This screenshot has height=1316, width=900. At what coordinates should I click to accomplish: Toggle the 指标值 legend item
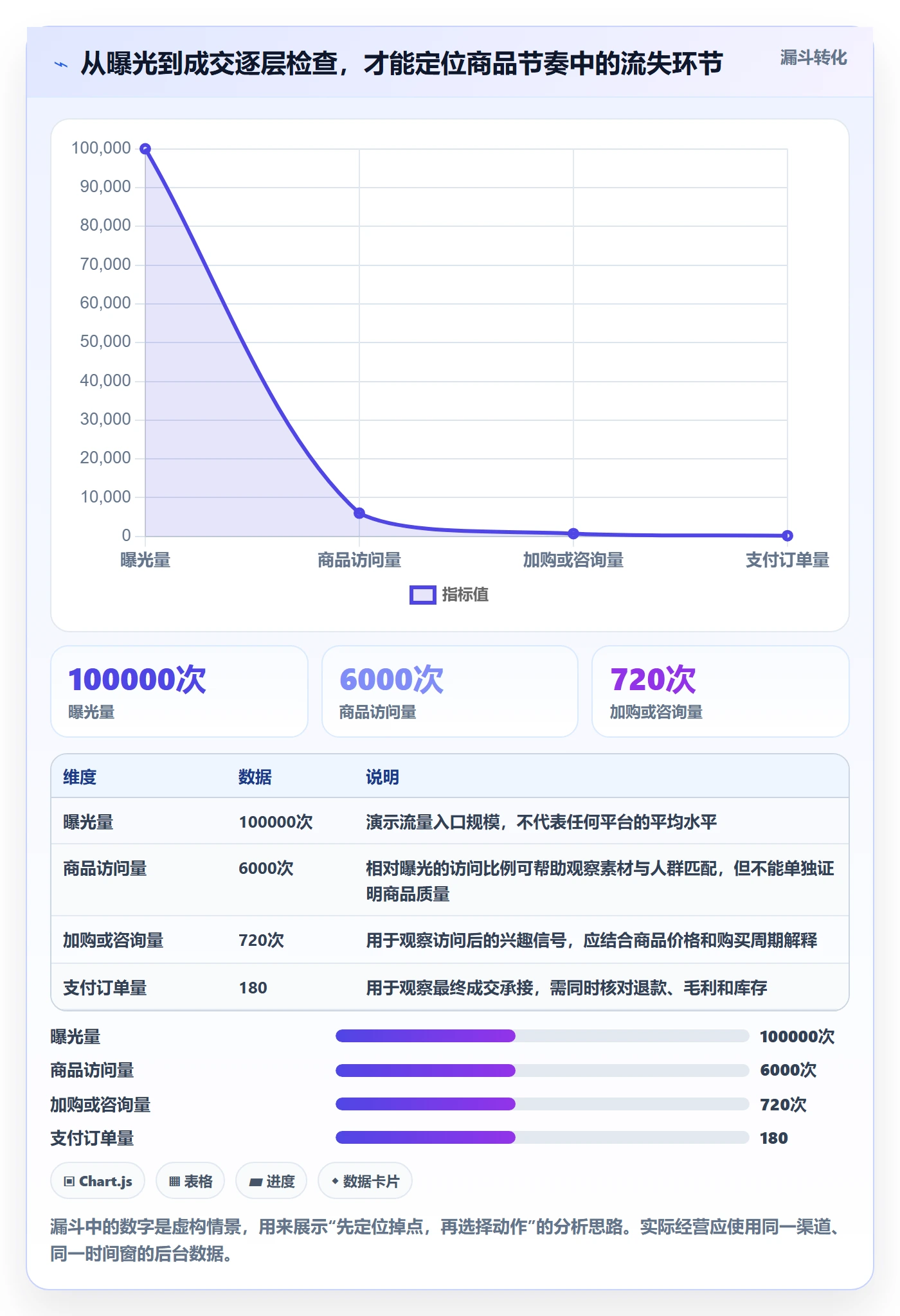coord(449,594)
